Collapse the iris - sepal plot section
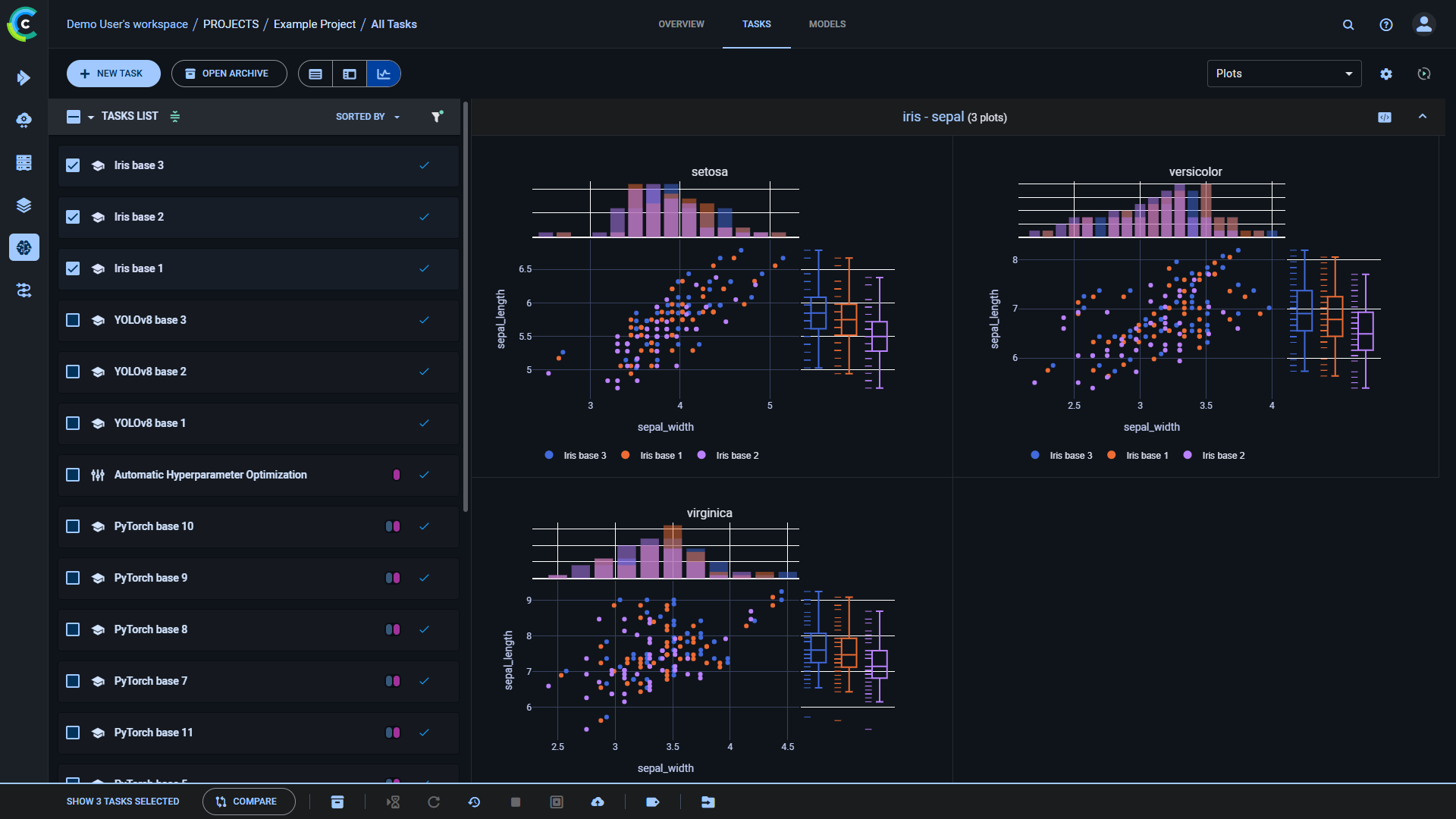The height and width of the screenshot is (819, 1456). pyautogui.click(x=1423, y=117)
